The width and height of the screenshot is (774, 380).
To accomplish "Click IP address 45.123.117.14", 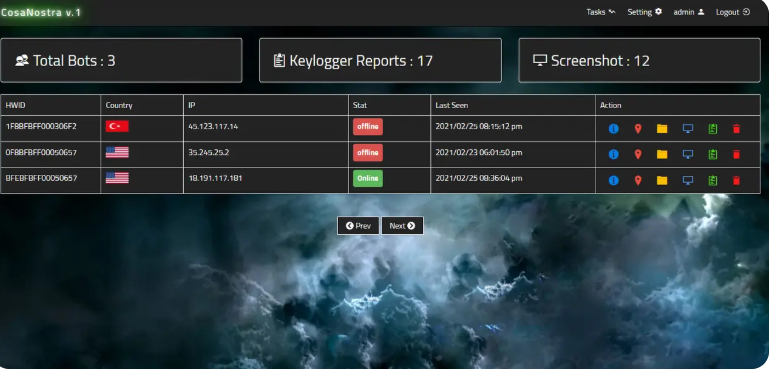I will [213, 126].
